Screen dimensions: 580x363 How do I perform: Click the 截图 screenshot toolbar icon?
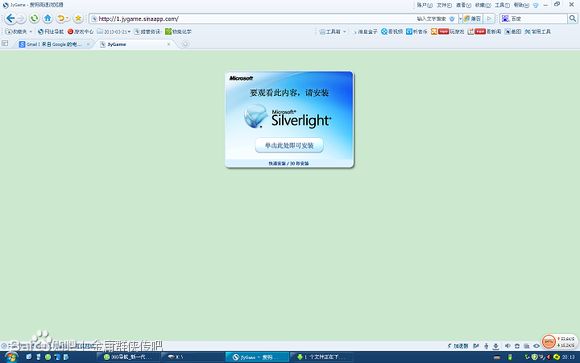(x=513, y=32)
